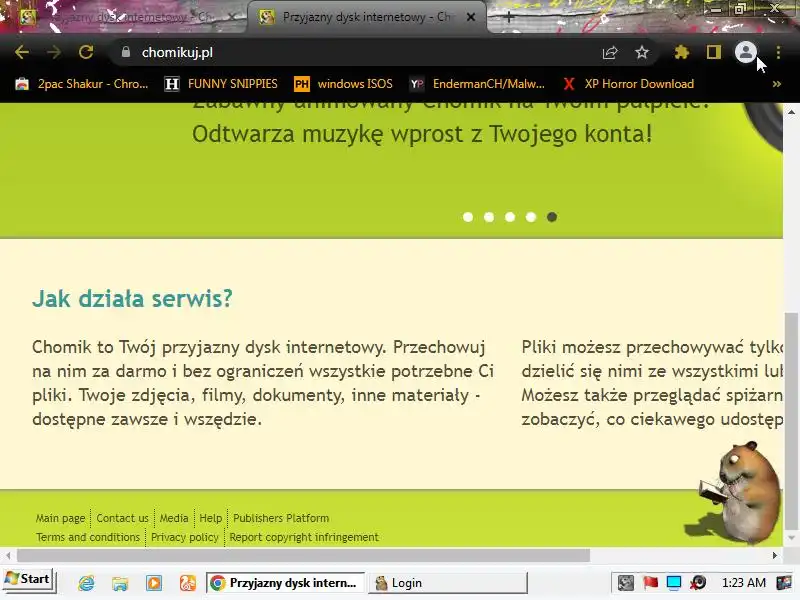
Task: Click the orange quick launch icon
Action: coord(188,583)
